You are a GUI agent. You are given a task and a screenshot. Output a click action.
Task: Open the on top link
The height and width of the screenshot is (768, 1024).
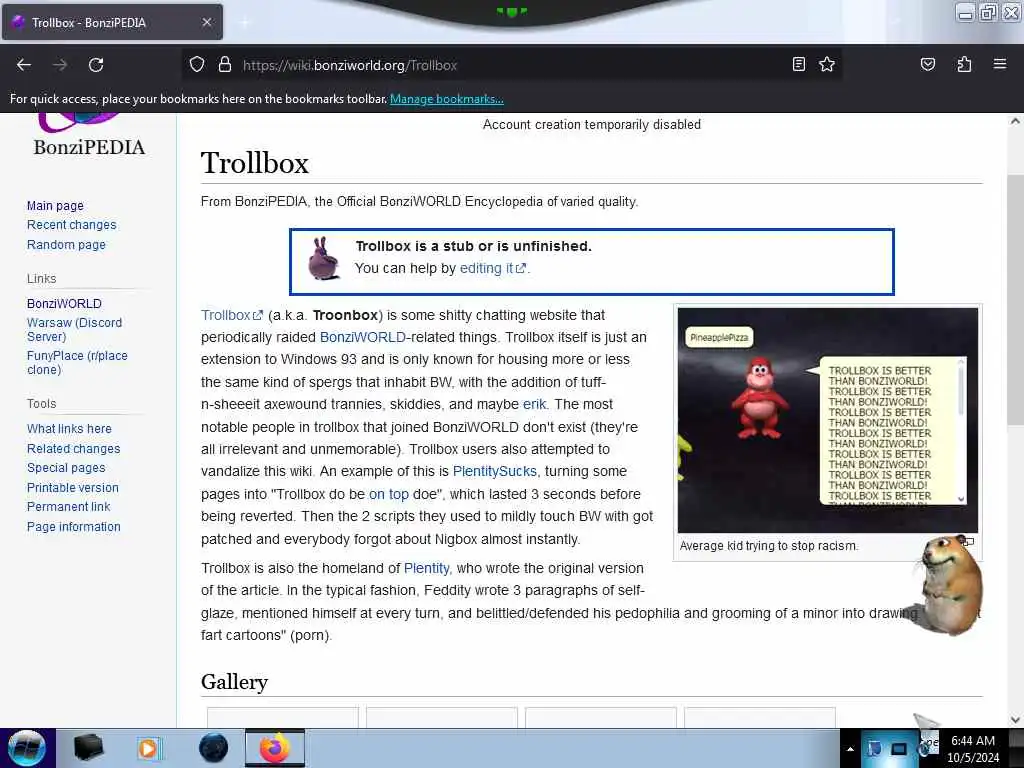(389, 494)
